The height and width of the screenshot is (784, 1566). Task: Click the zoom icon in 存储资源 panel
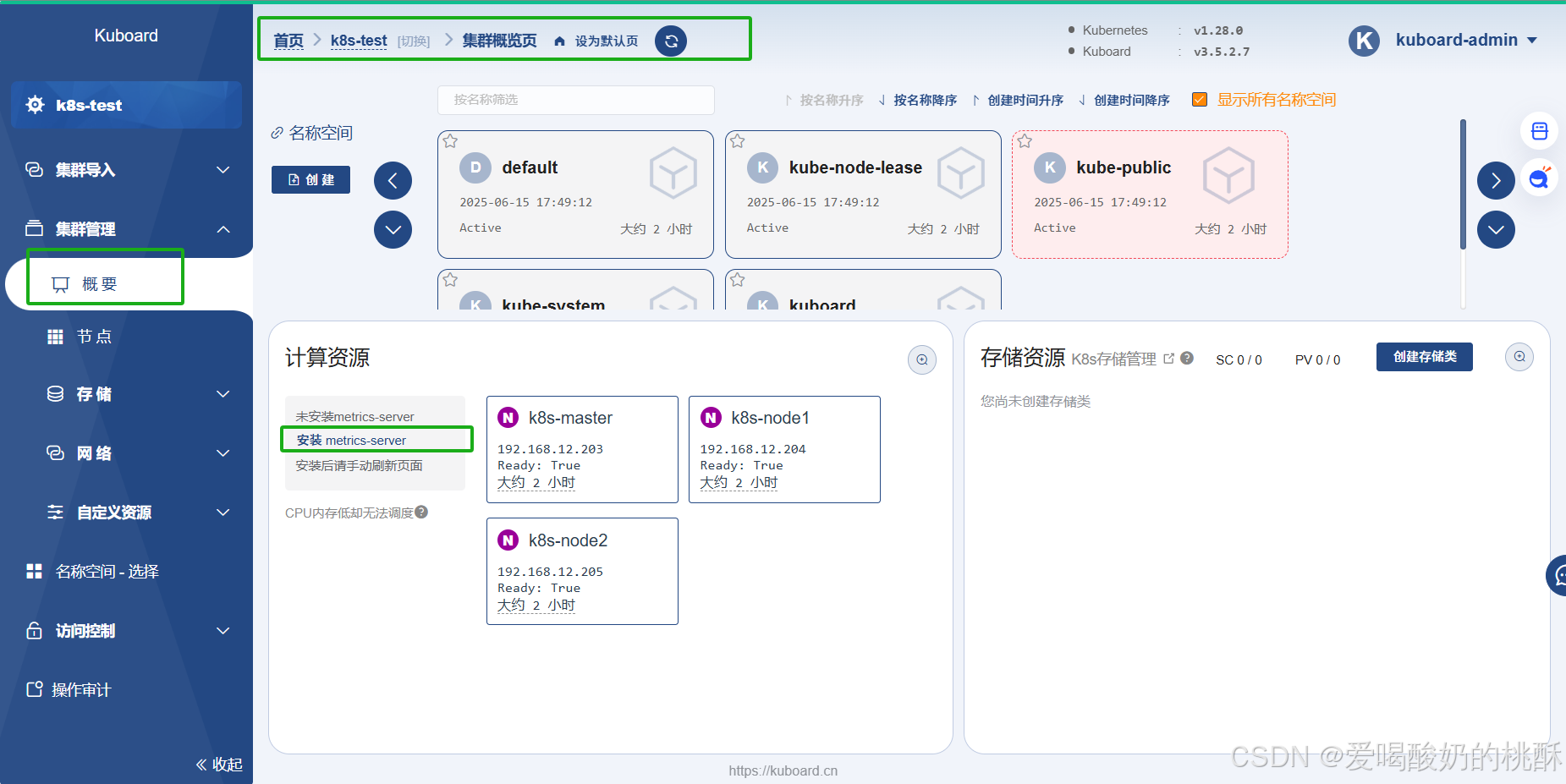coord(1519,357)
